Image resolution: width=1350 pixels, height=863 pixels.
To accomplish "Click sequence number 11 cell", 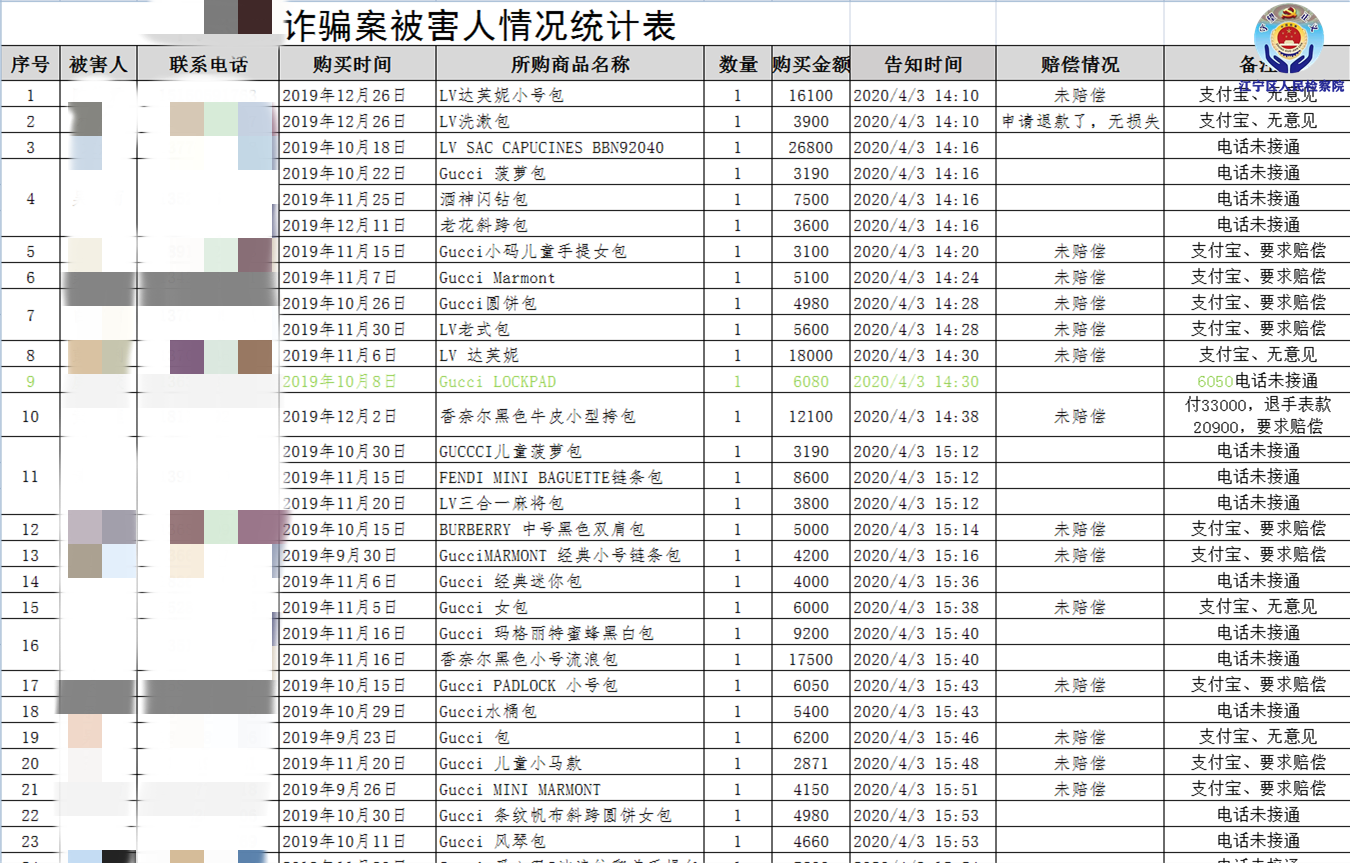I will pyautogui.click(x=30, y=477).
